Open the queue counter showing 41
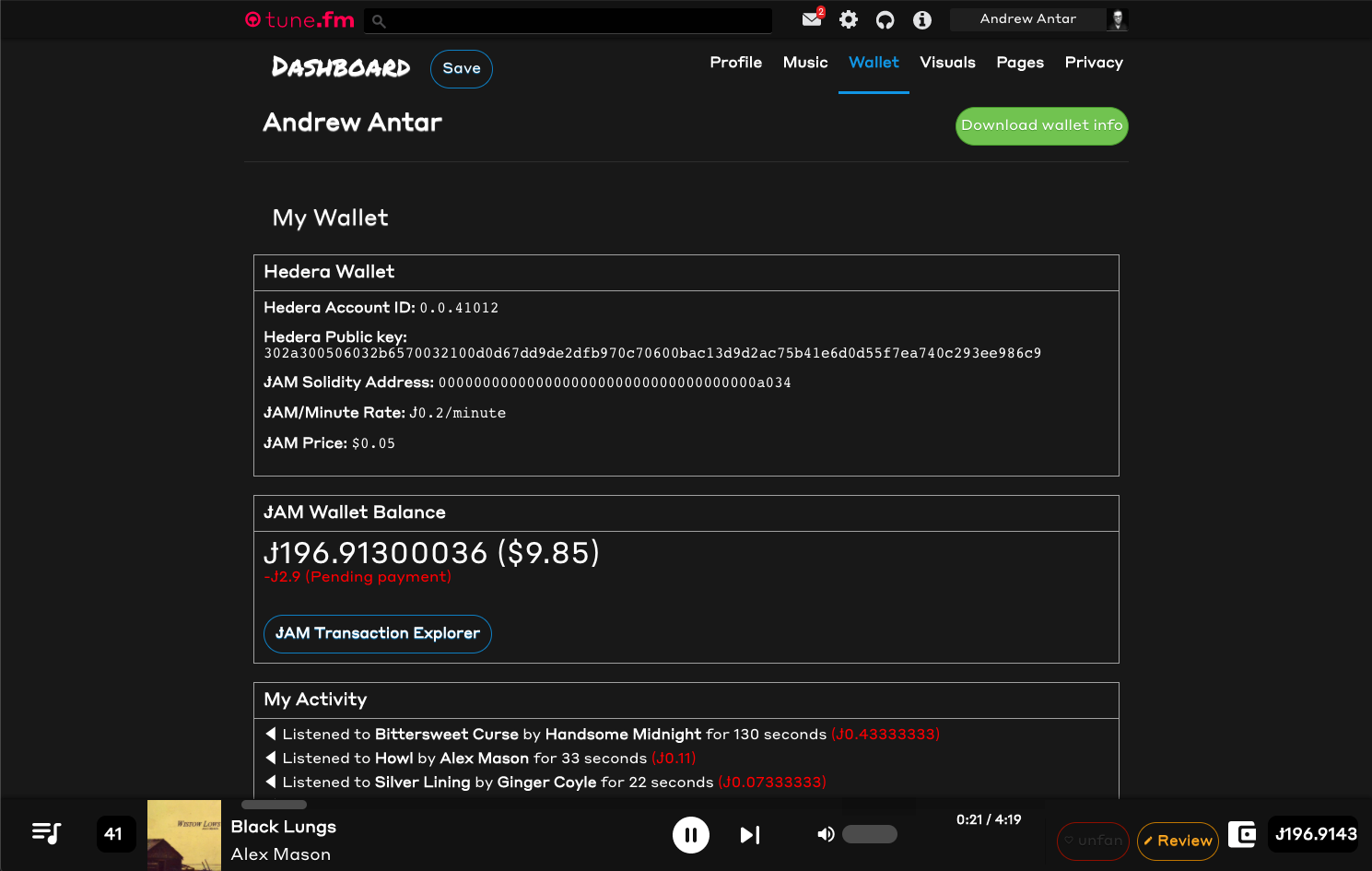 (x=116, y=833)
